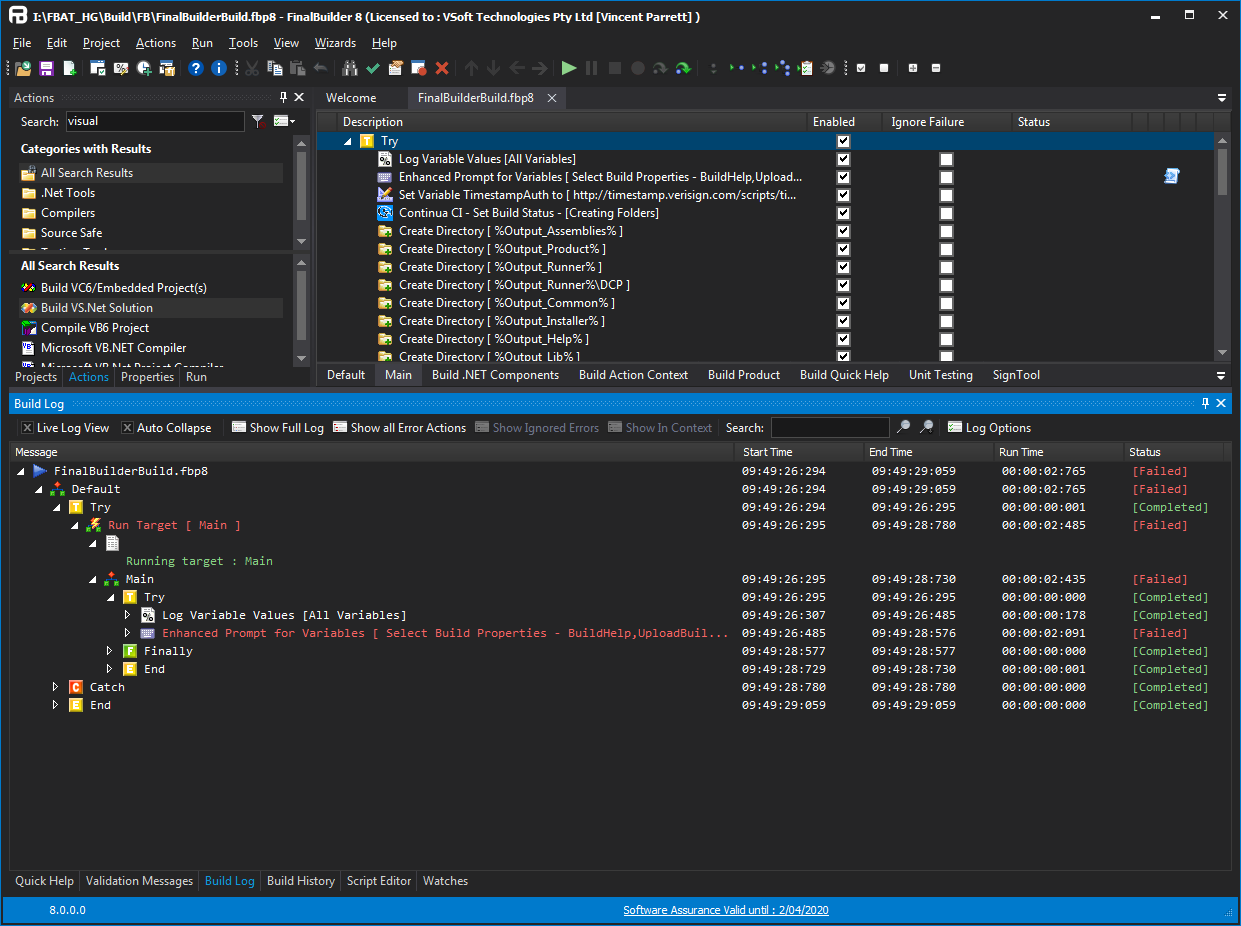Image resolution: width=1241 pixels, height=926 pixels.
Task: Click Show Full Log button
Action: tap(278, 428)
